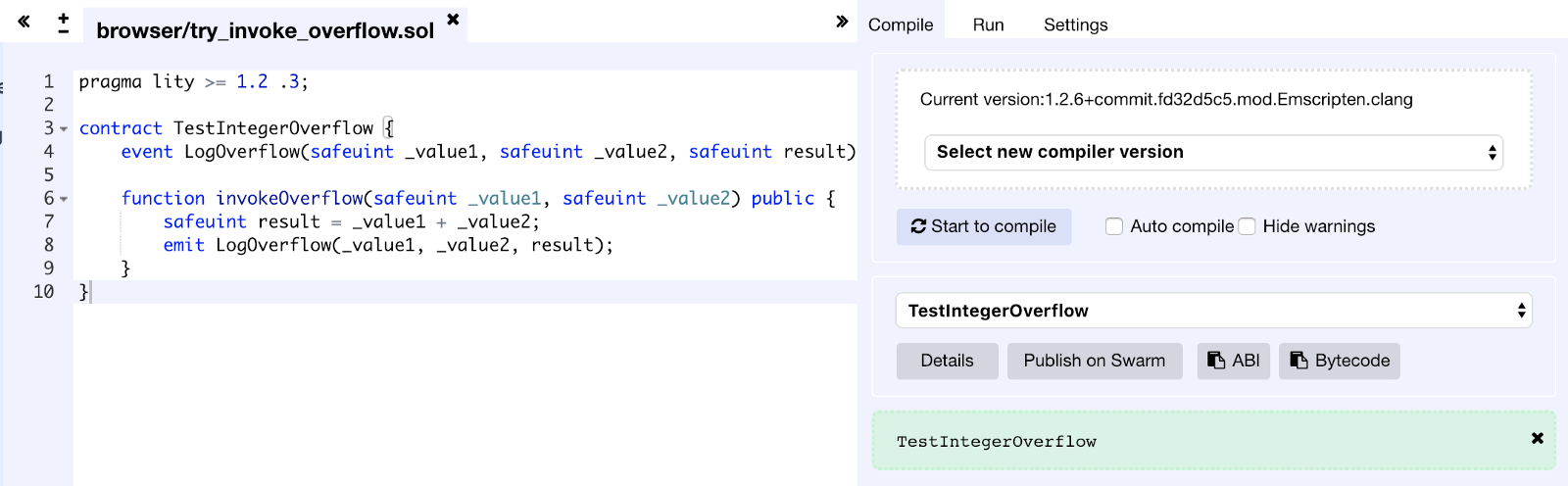The height and width of the screenshot is (486, 1568).
Task: Open the TestIntegerOverflow contract dropdown
Action: click(1213, 311)
